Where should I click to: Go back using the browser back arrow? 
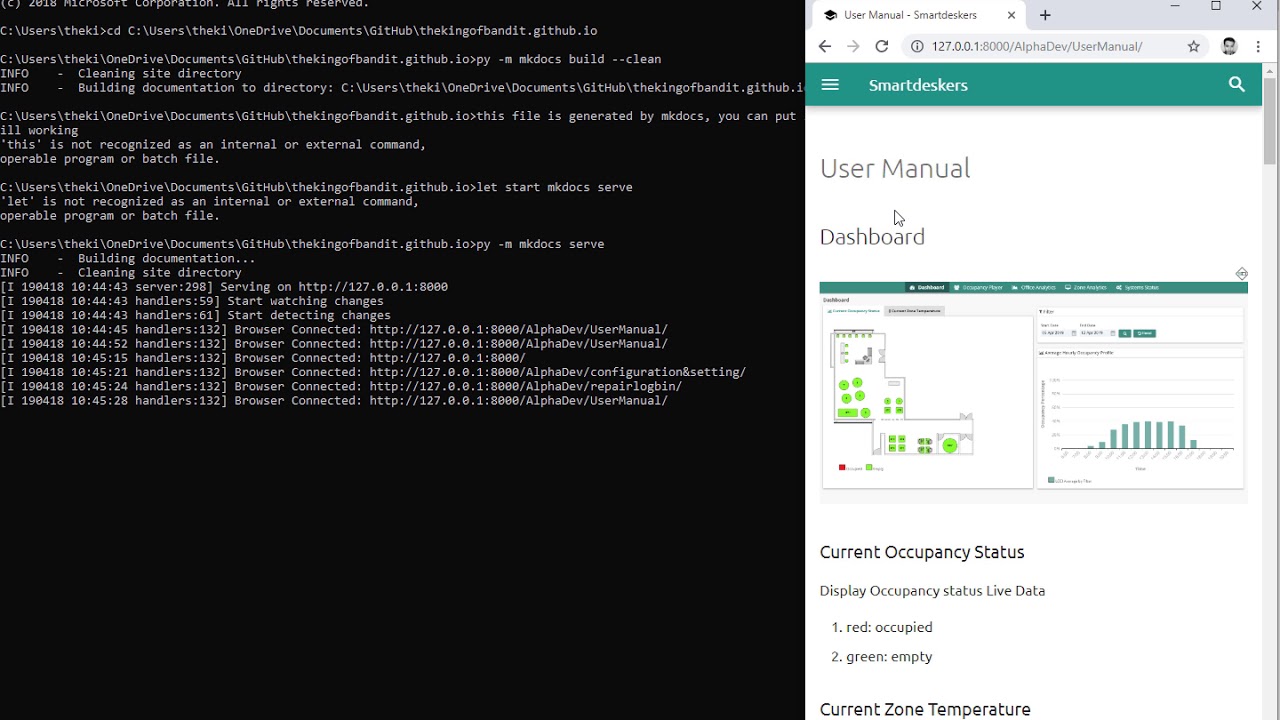click(824, 46)
